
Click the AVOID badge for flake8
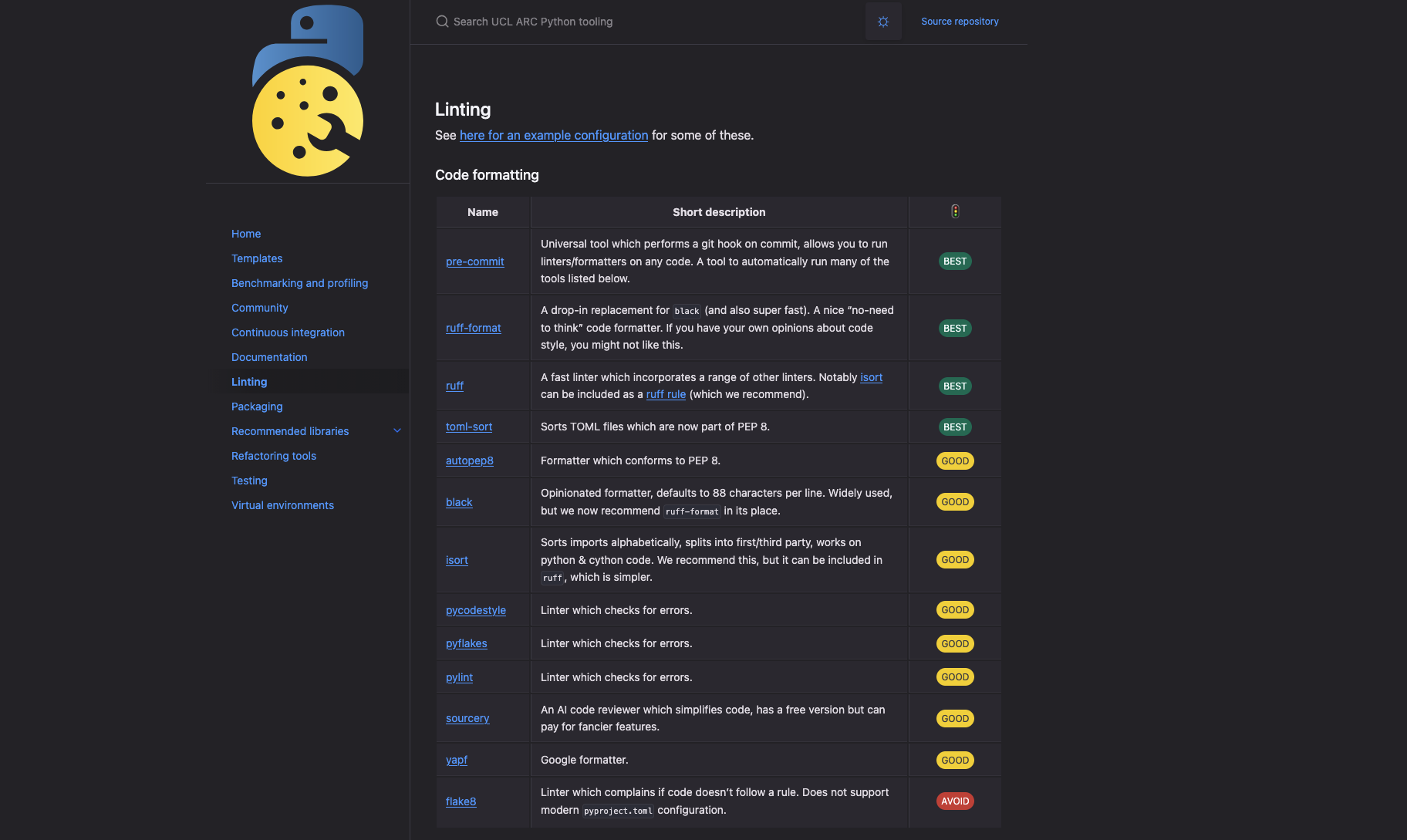click(x=955, y=801)
